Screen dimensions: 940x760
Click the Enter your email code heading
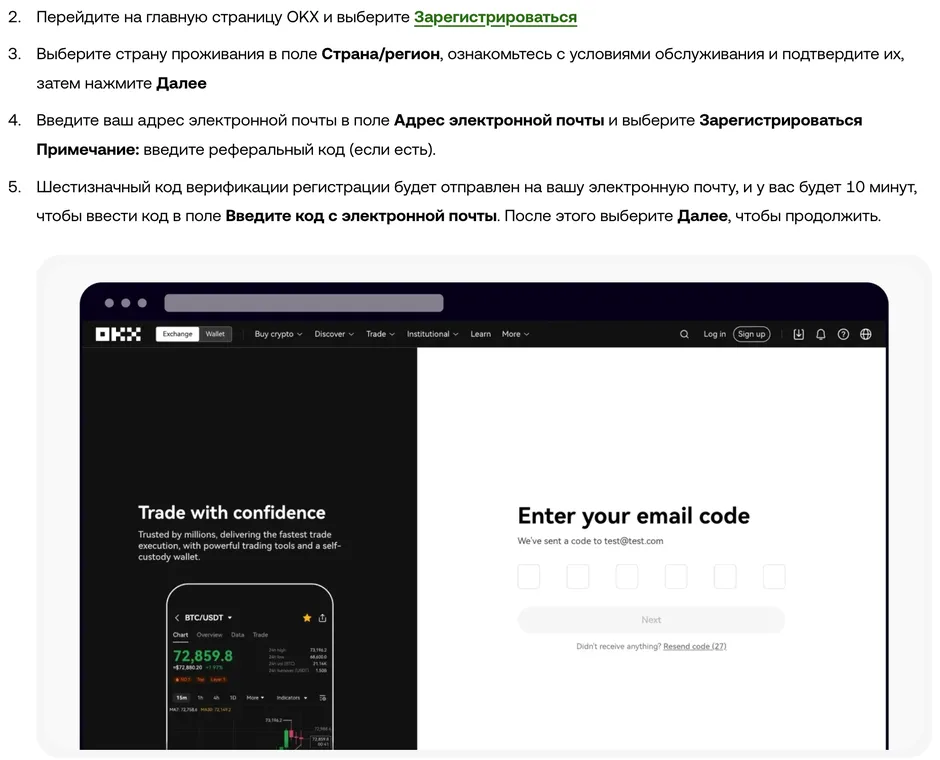tap(634, 516)
